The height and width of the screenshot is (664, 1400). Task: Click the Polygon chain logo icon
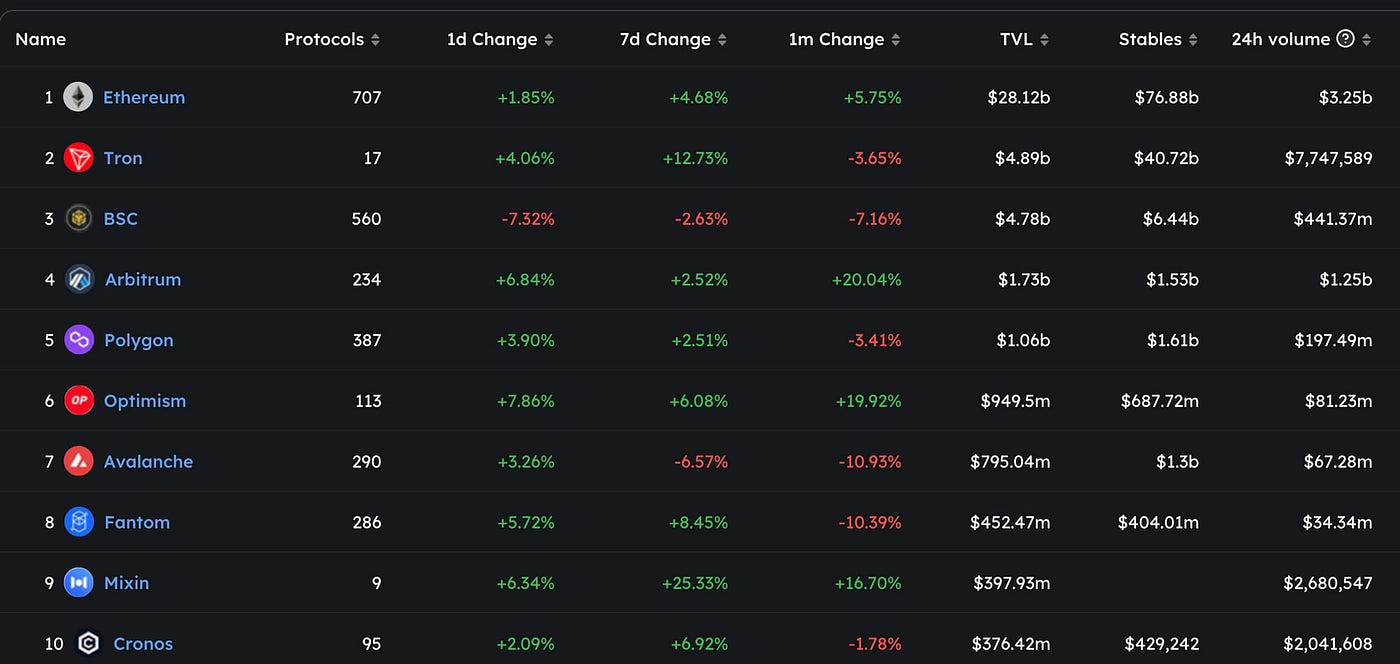[78, 340]
